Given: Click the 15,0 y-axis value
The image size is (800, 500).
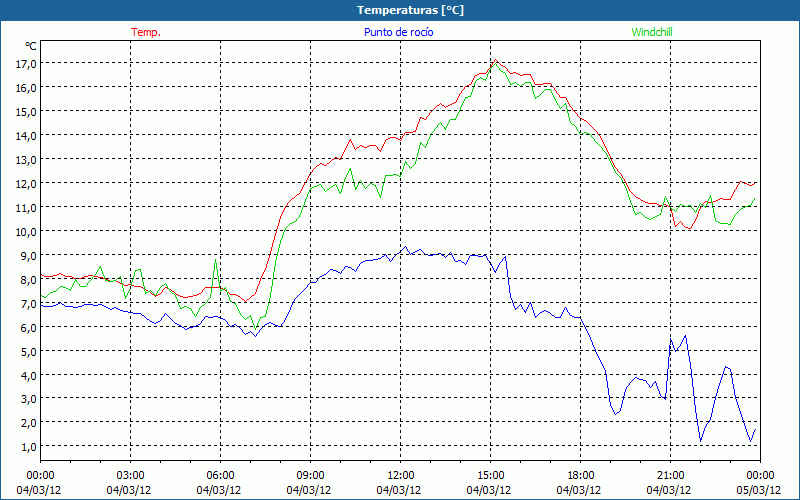Looking at the screenshot, I should click(x=27, y=112).
